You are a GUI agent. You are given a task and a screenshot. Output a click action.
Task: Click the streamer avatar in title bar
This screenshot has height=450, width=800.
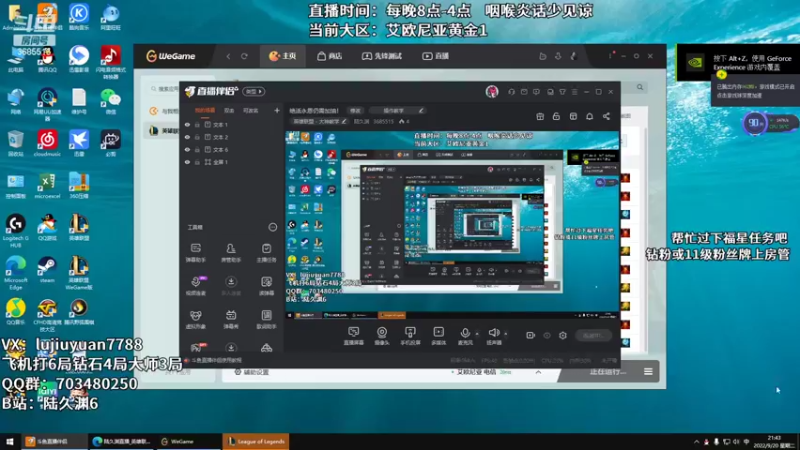pyautogui.click(x=492, y=92)
